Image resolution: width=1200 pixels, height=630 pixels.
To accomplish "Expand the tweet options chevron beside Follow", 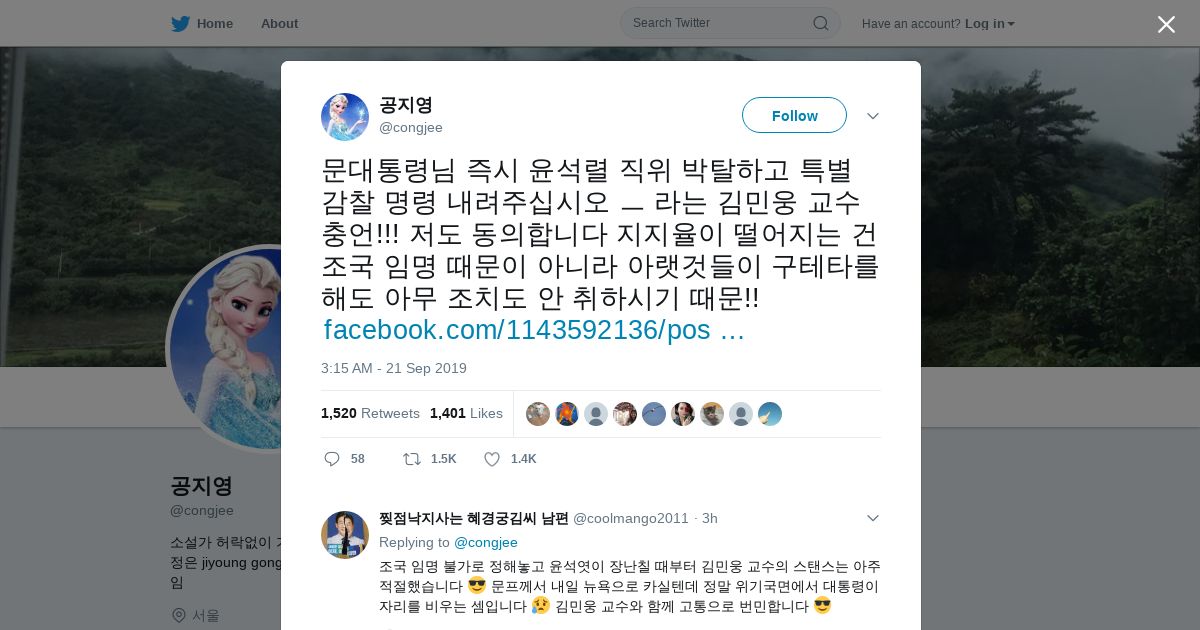I will (x=872, y=116).
